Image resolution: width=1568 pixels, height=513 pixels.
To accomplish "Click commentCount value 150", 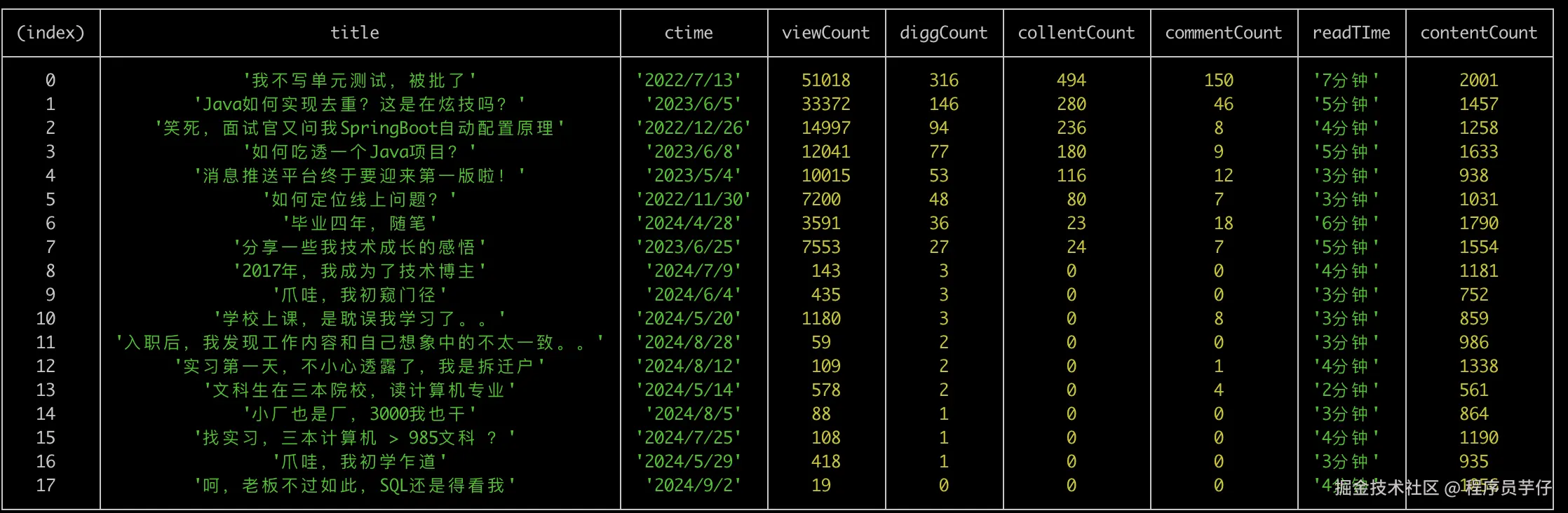I will tap(1219, 81).
